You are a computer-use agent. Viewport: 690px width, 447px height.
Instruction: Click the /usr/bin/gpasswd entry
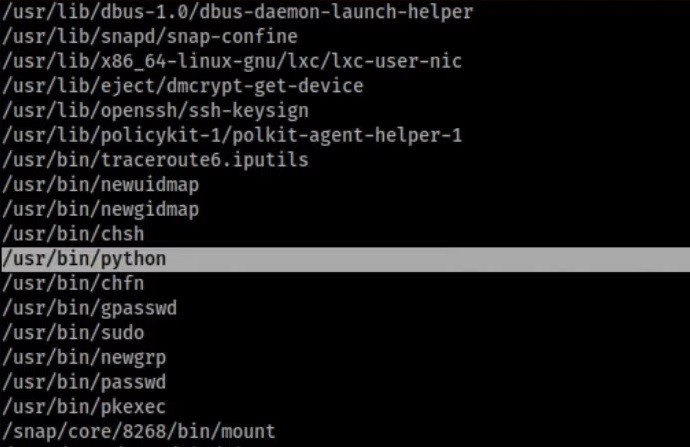[x=89, y=308]
